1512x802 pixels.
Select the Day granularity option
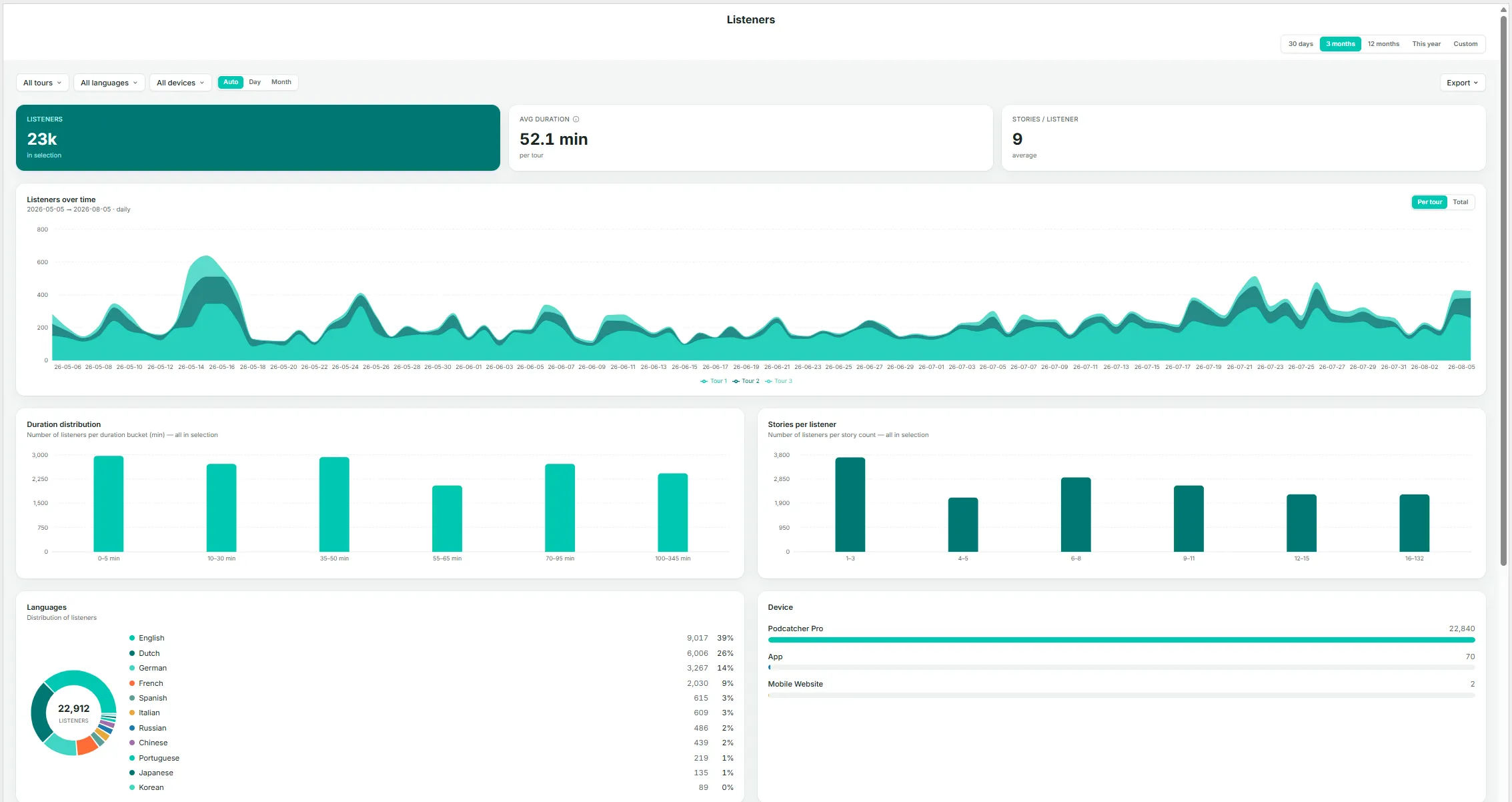tap(255, 82)
